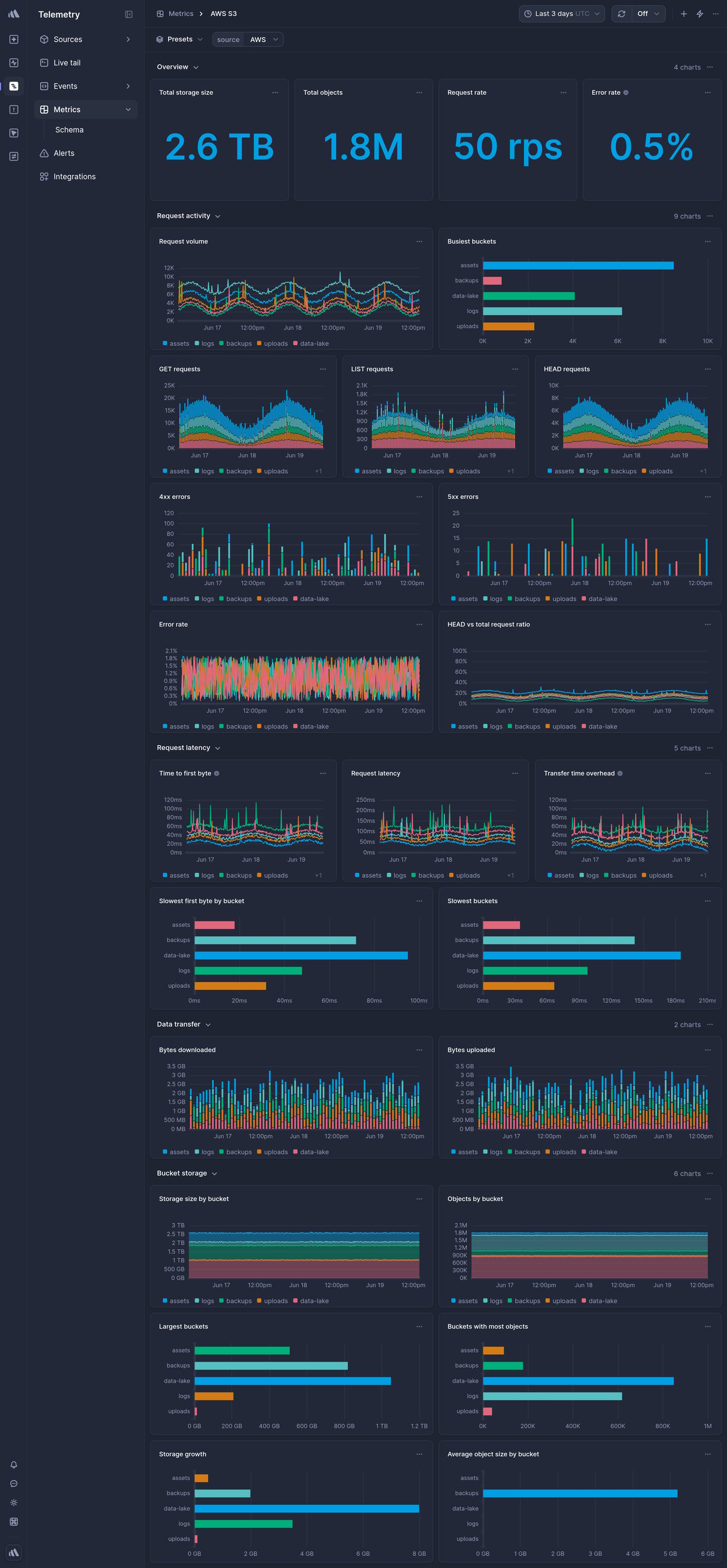Toggle uploads series in Error rate chart legend
This screenshot has width=727, height=1568.
click(272, 726)
